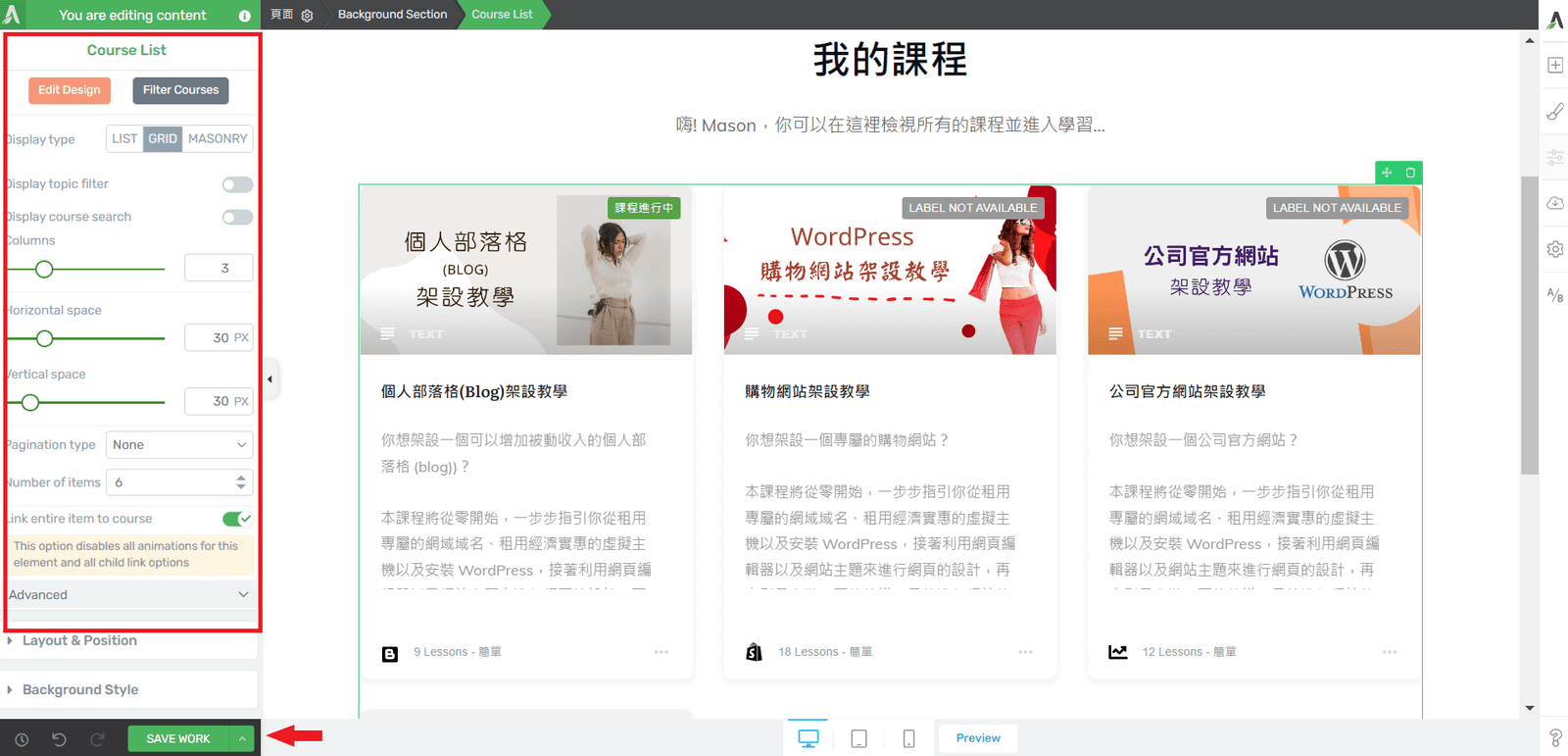Open revision history clock icon
This screenshot has height=756, width=1568.
pos(22,739)
